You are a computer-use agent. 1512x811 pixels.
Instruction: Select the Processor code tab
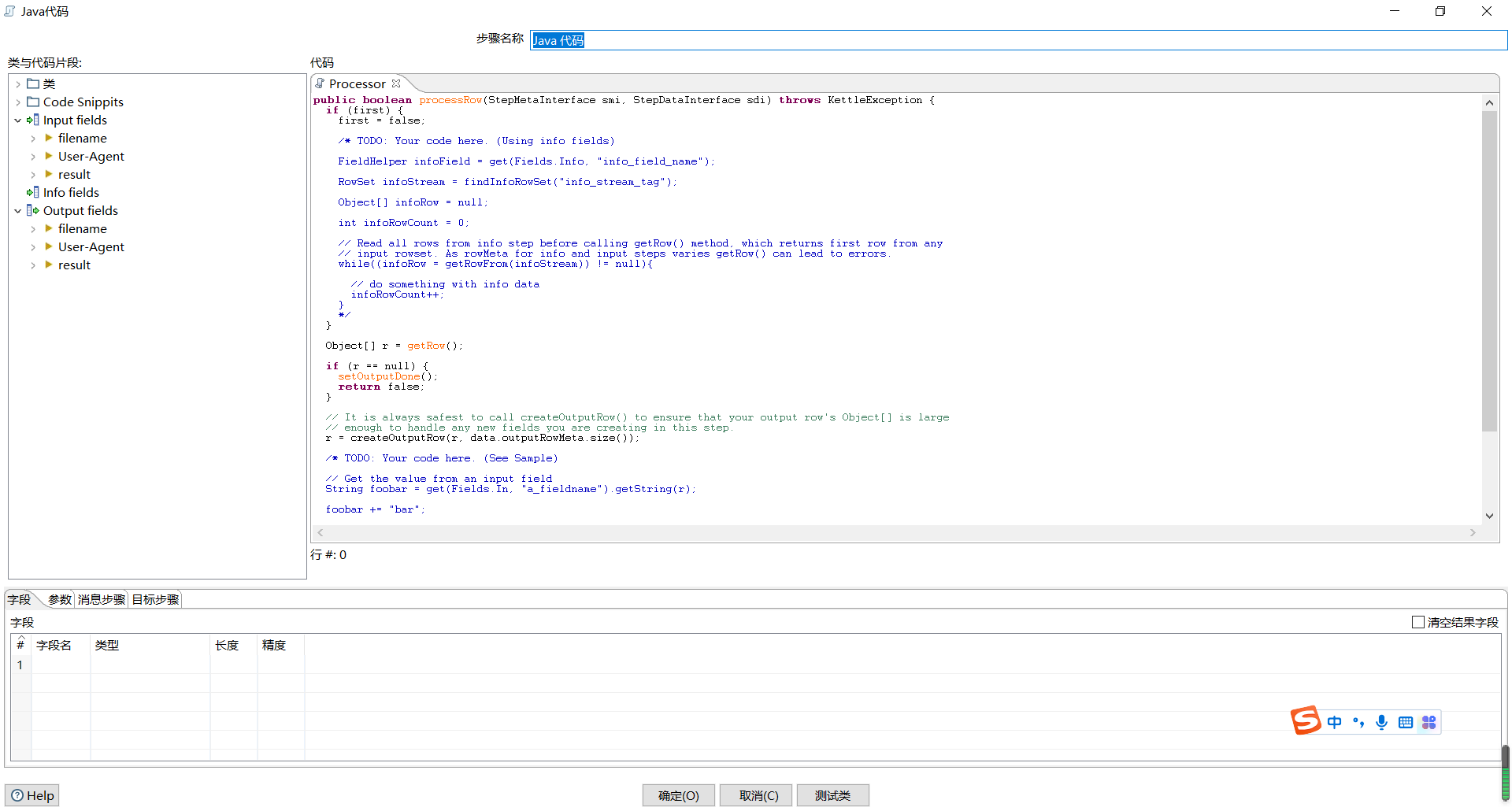click(358, 83)
